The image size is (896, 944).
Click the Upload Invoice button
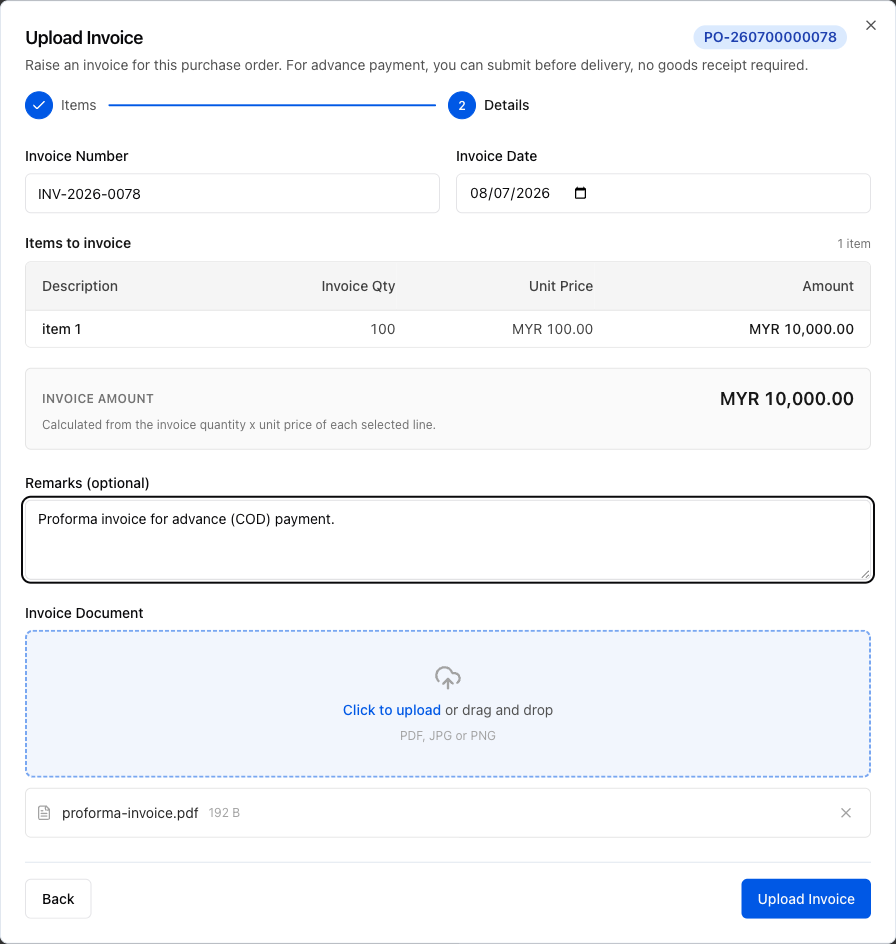(x=806, y=899)
